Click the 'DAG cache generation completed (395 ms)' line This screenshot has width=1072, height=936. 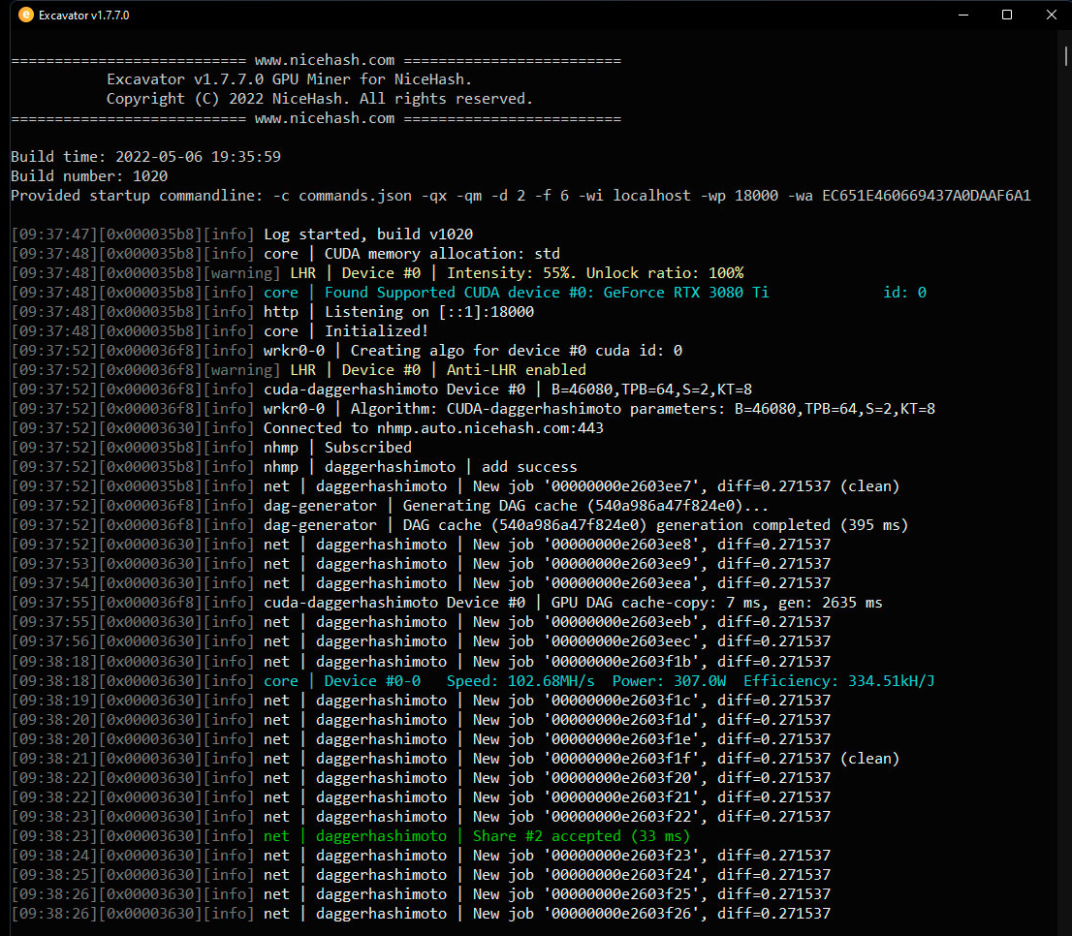(x=459, y=524)
